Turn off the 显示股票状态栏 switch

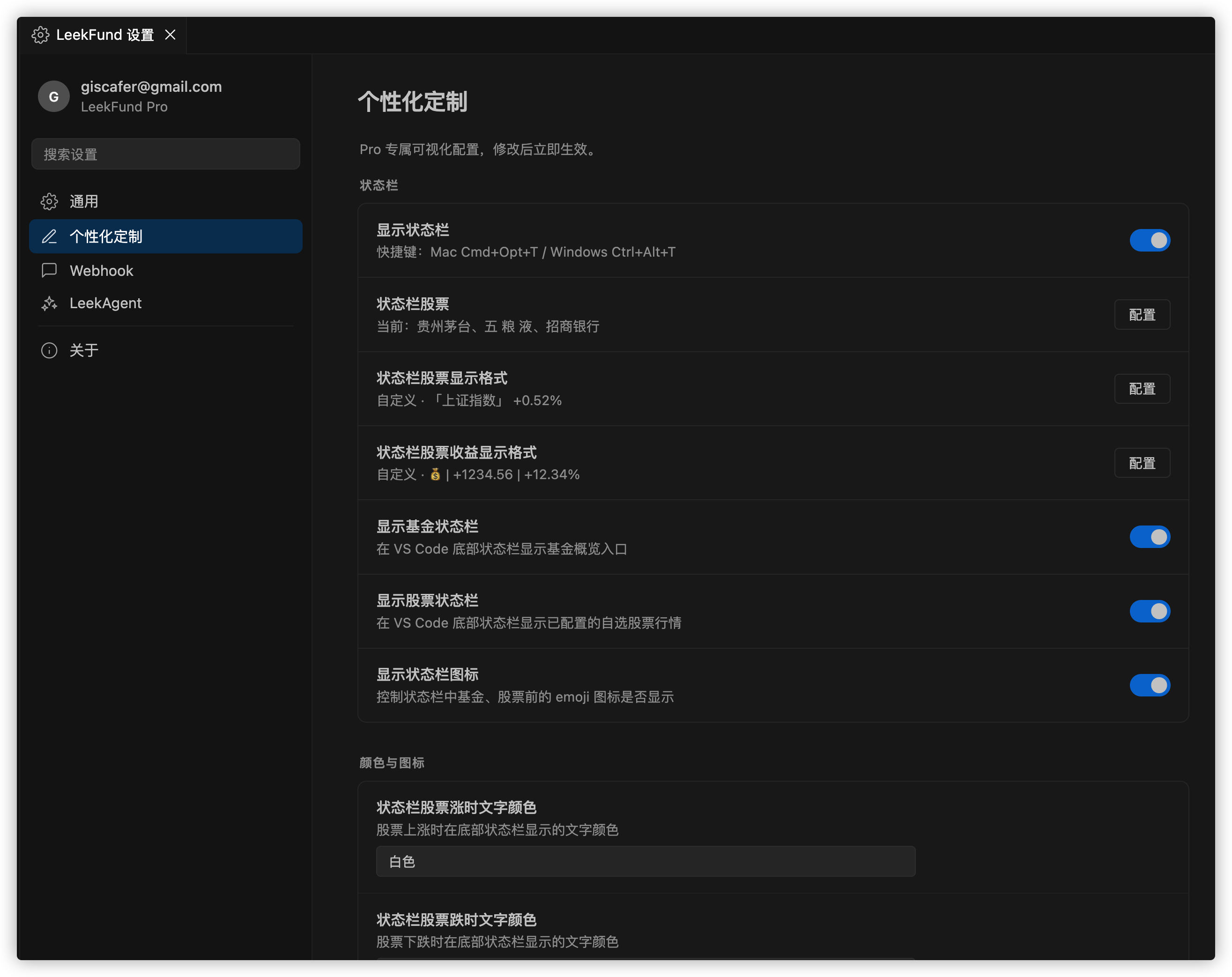(x=1150, y=611)
